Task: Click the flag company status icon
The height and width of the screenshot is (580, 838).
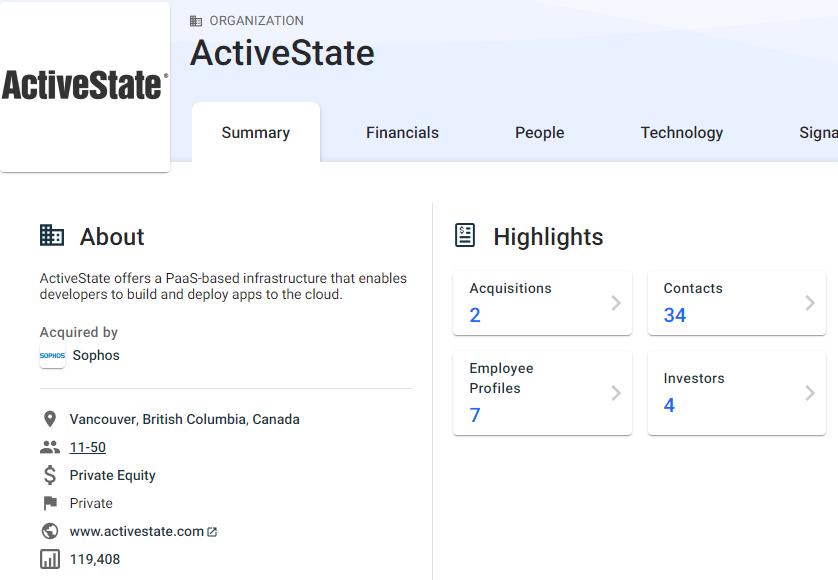Action: click(x=50, y=504)
